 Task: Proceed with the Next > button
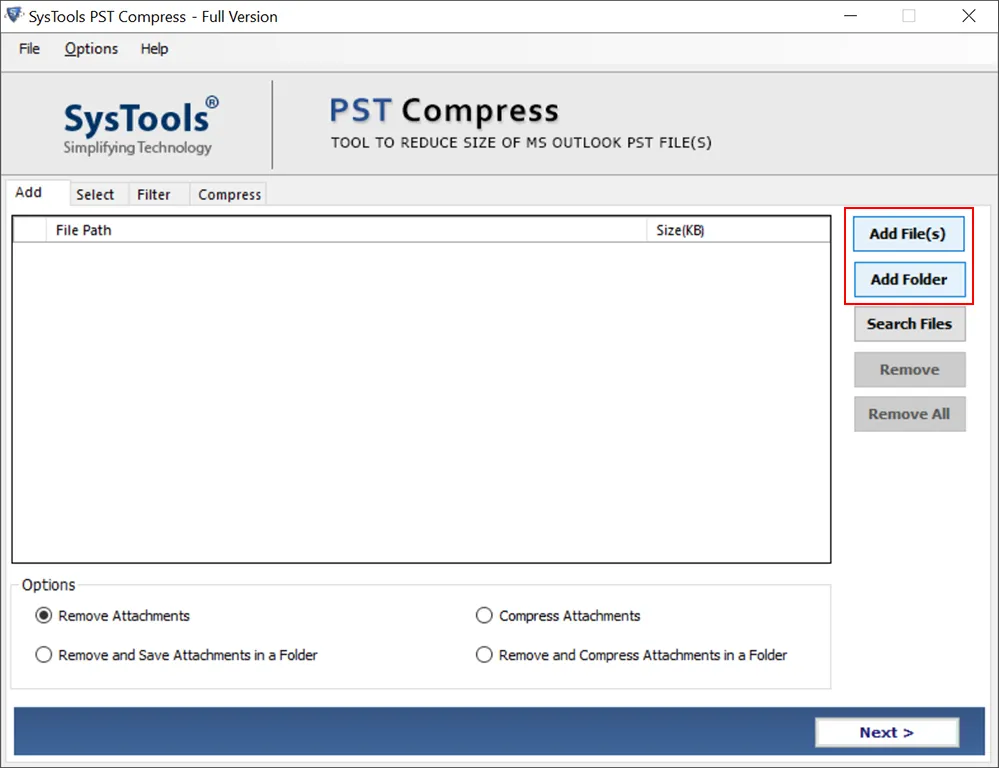point(887,732)
